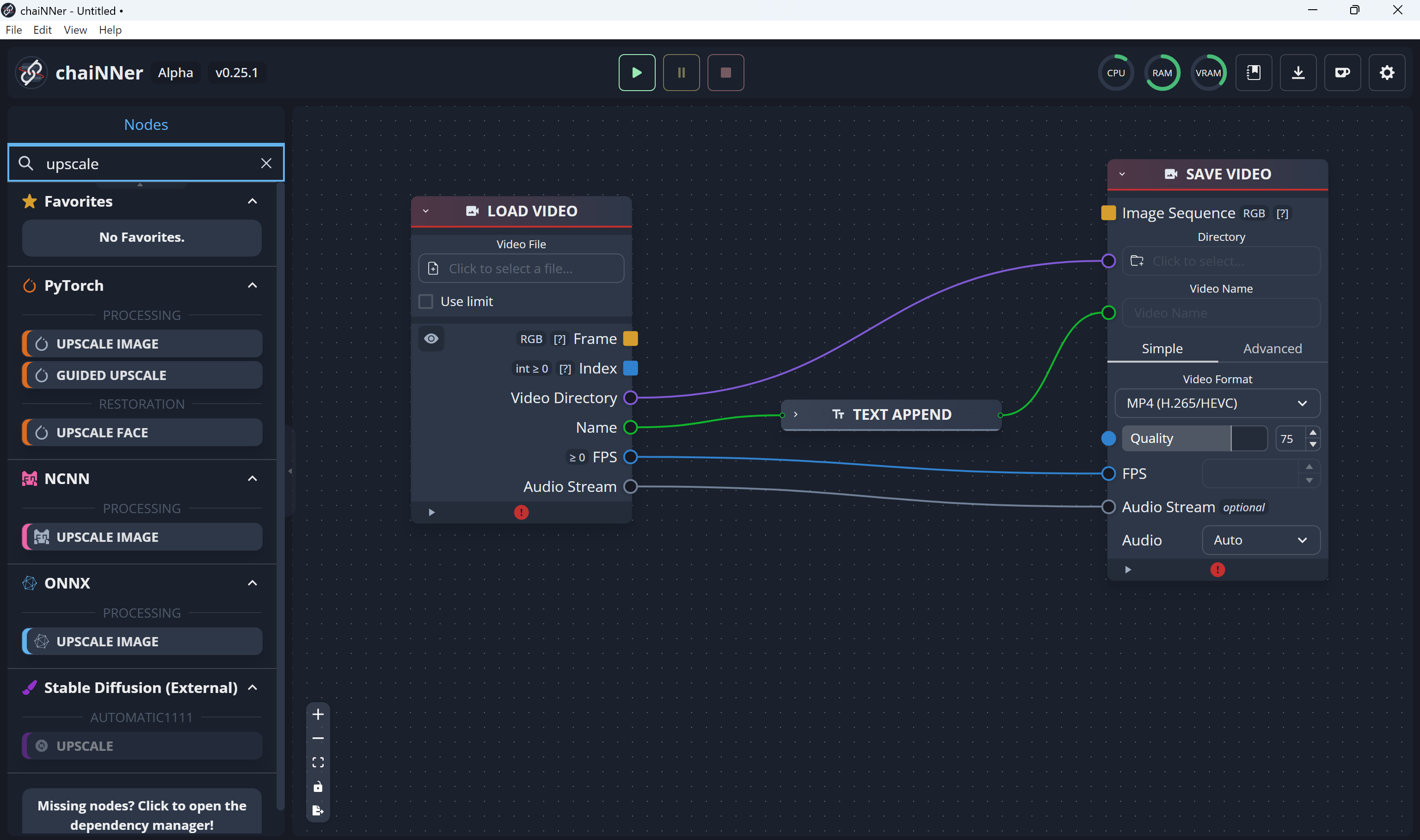Click the Load Video node run arrow
Viewport: 1420px width, 840px height.
432,512
